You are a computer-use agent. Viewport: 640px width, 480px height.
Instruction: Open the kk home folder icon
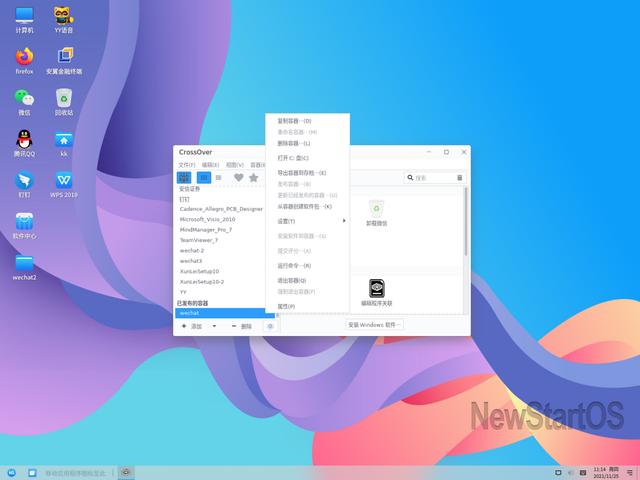coord(64,143)
